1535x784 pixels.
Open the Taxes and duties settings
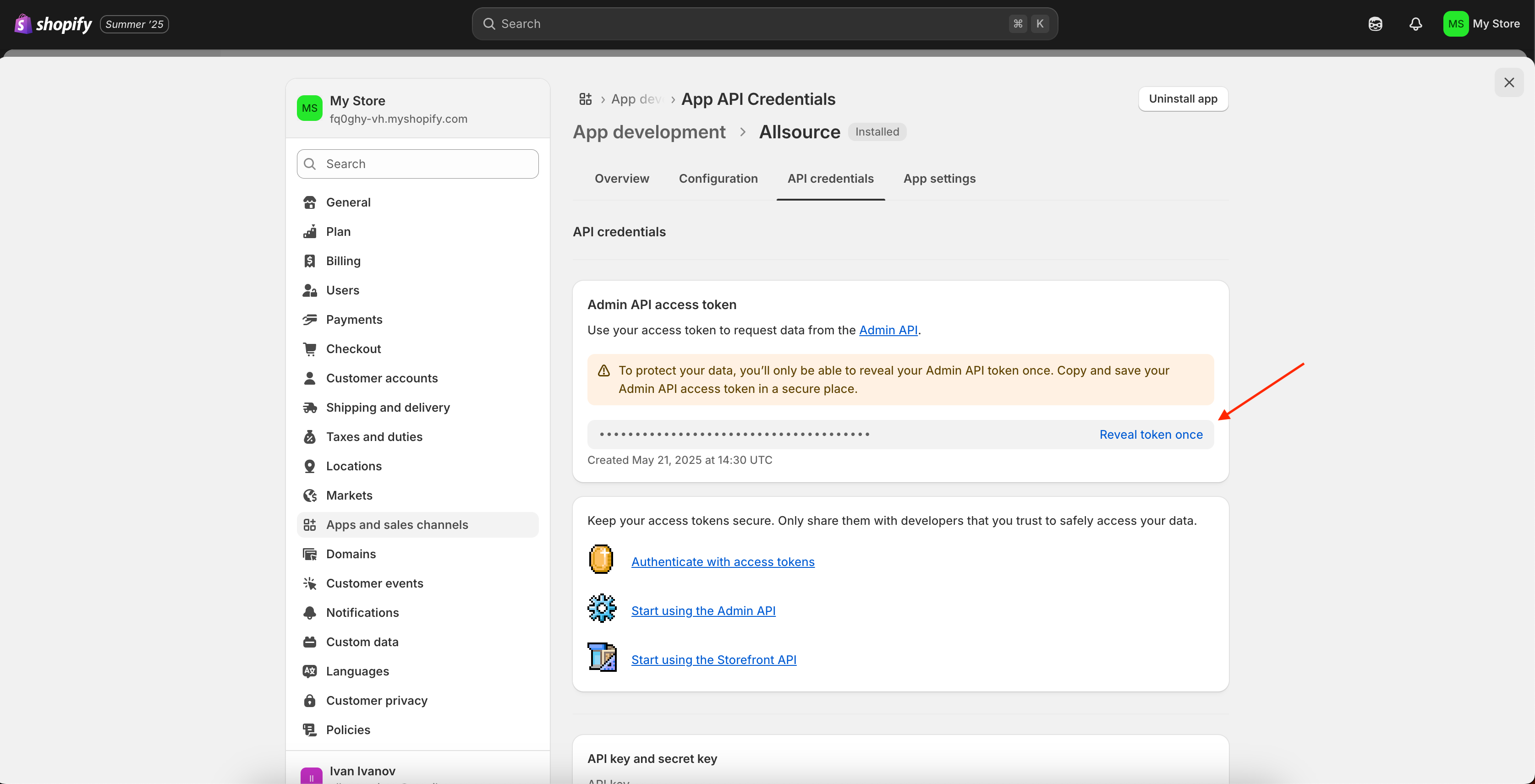pos(373,437)
